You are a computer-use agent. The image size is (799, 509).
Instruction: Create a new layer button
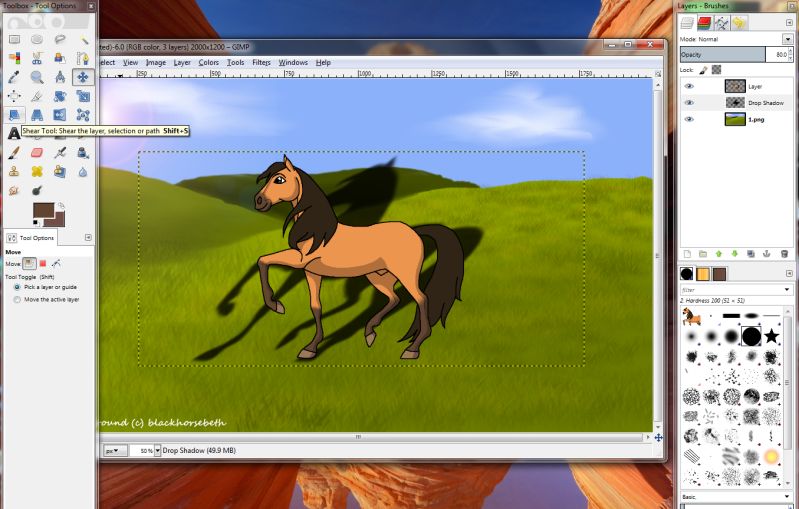pos(687,254)
